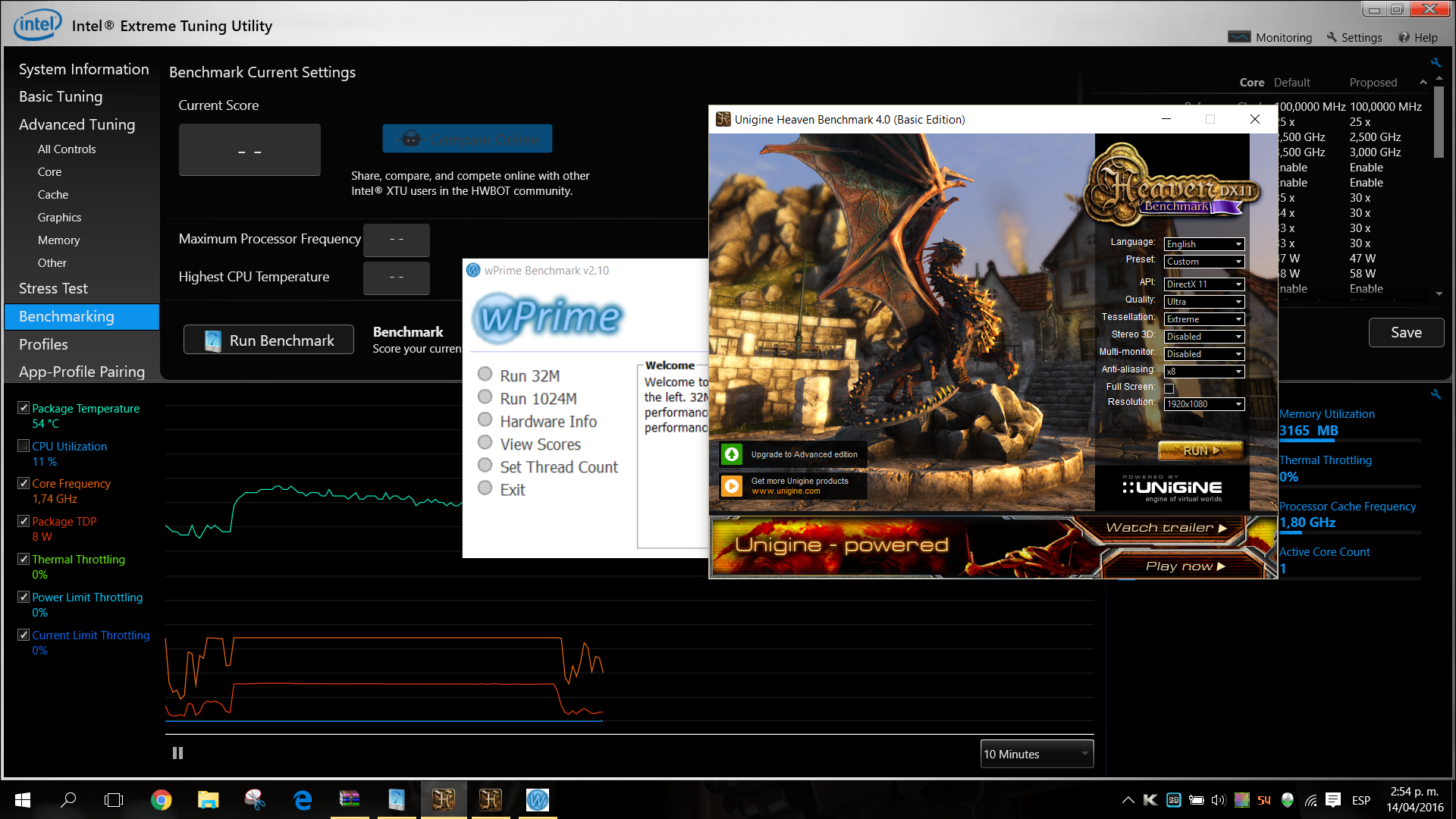1456x819 pixels.
Task: Open the Quality dropdown set to Ultra
Action: 1204,302
